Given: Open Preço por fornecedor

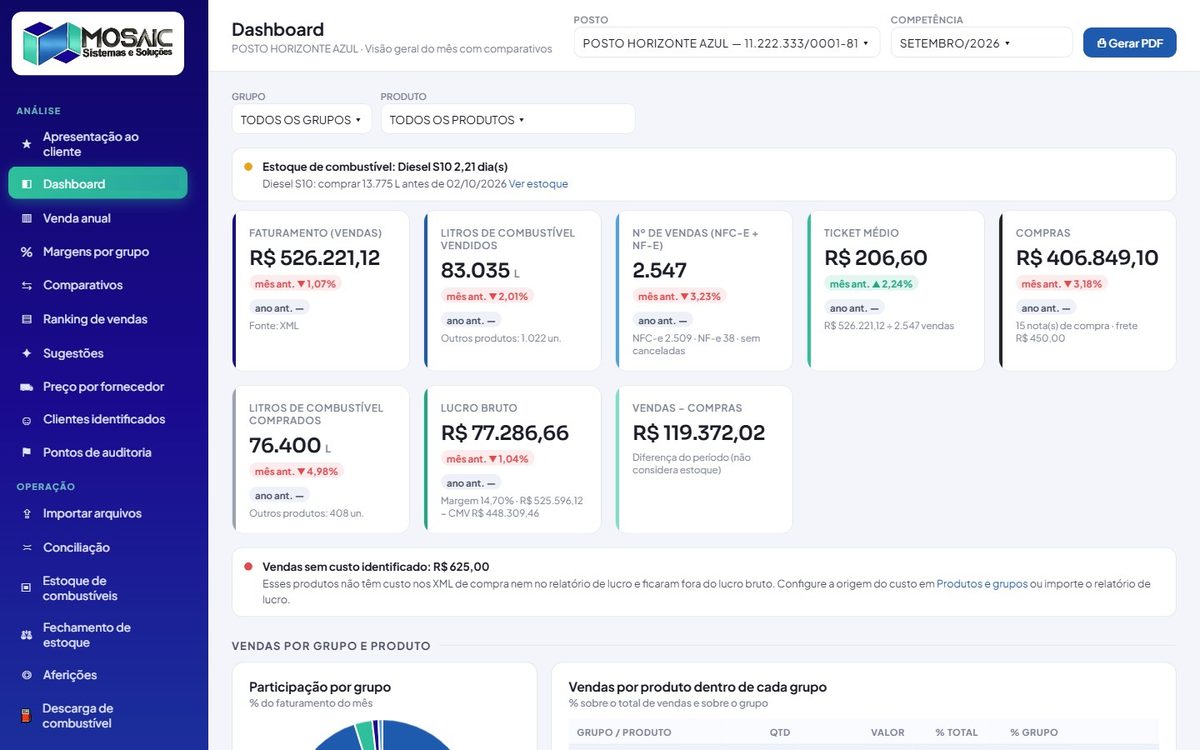Looking at the screenshot, I should click(98, 386).
